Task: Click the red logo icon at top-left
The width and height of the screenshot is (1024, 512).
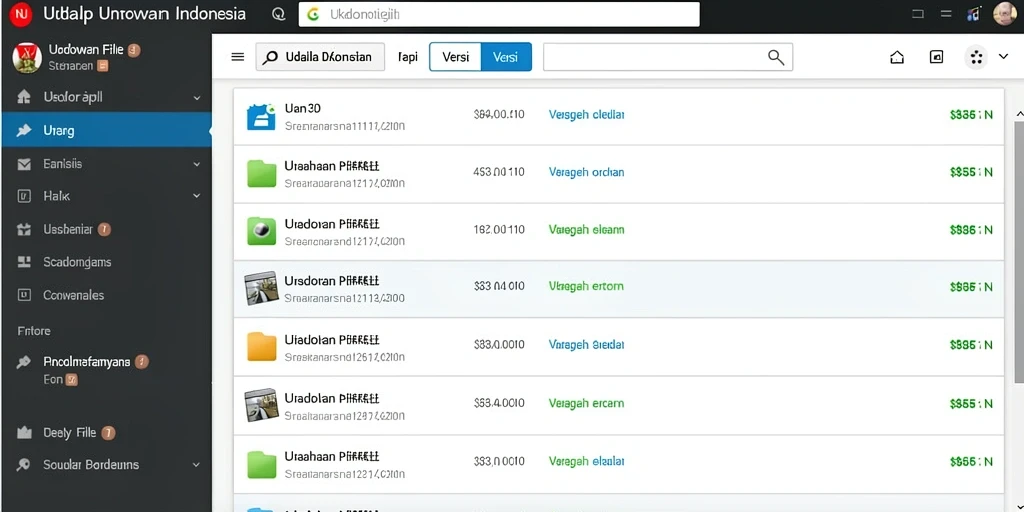Action: tap(21, 14)
